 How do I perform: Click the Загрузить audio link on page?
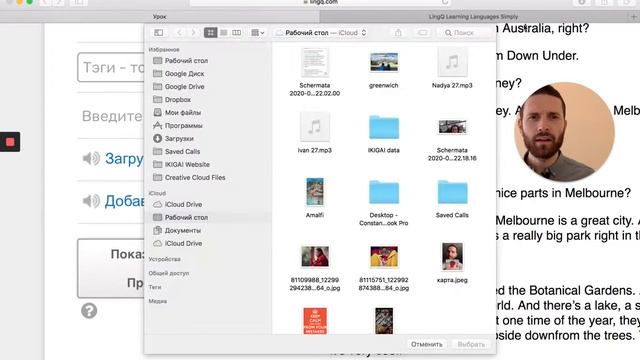[124, 158]
